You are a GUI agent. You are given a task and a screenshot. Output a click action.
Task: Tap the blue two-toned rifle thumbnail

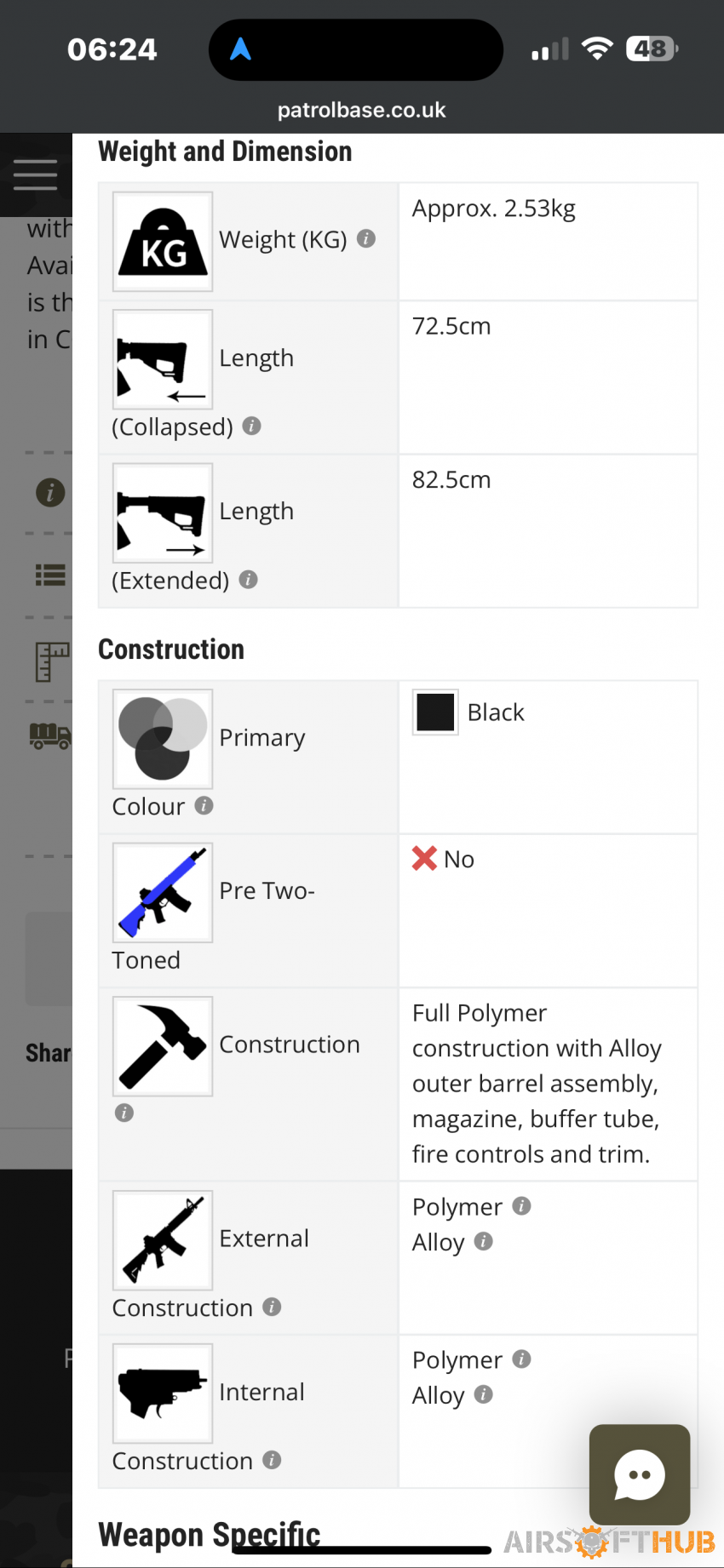[x=163, y=892]
